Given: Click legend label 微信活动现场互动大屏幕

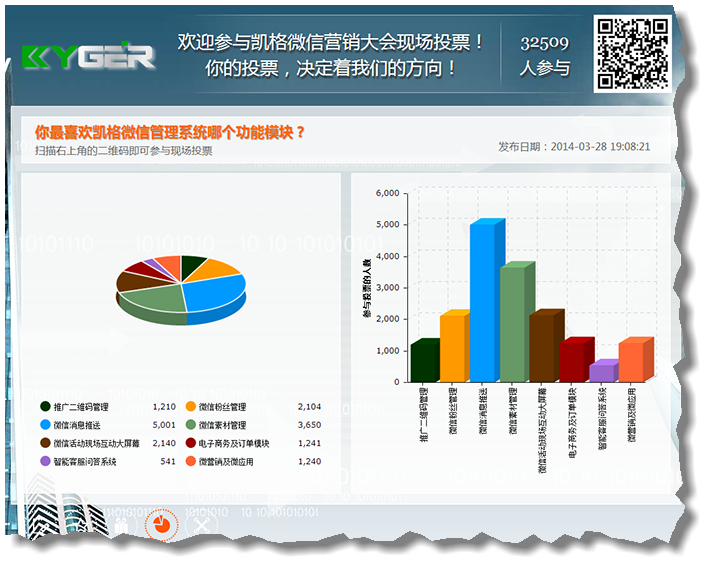Looking at the screenshot, I should click(x=96, y=443).
